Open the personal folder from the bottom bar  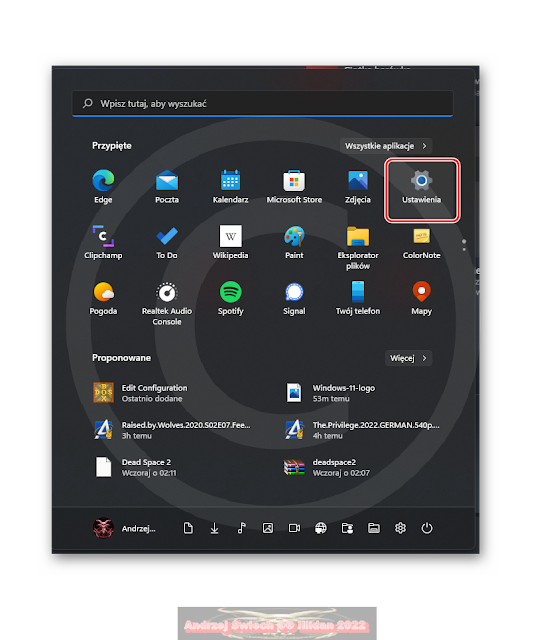[347, 528]
